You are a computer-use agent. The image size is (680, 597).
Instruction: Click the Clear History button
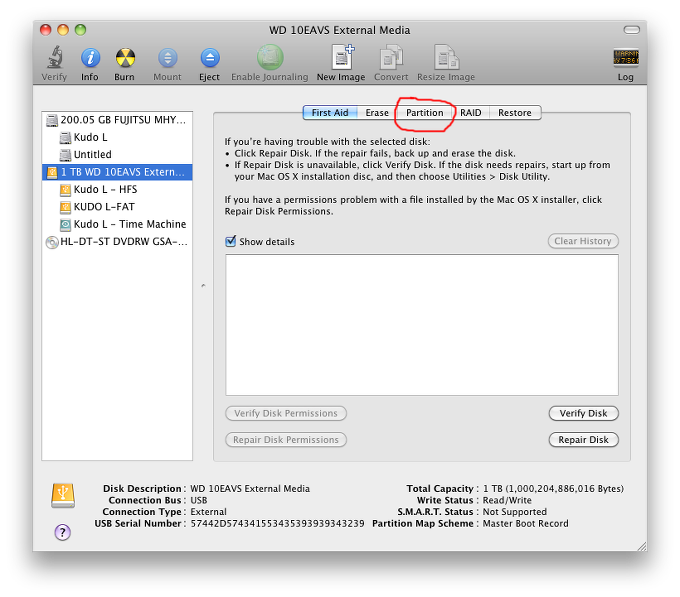[583, 241]
